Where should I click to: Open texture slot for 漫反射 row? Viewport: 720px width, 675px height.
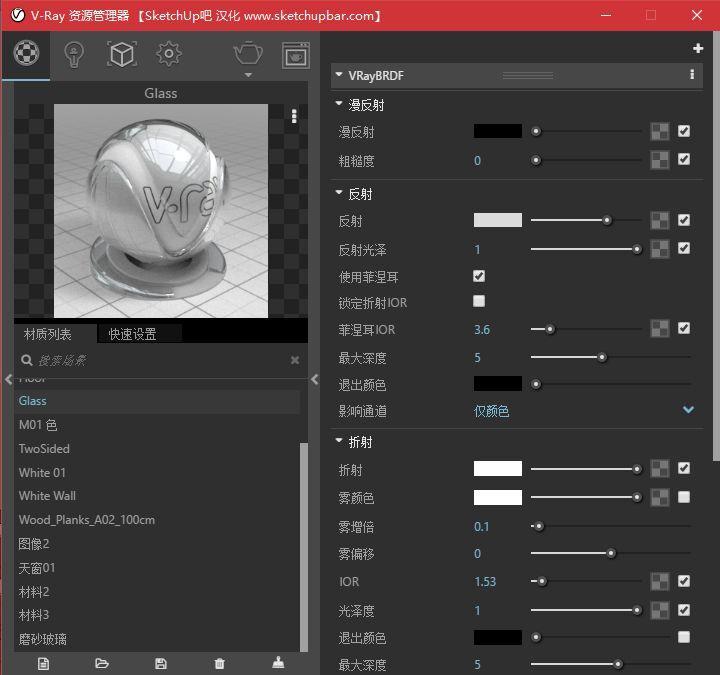click(660, 132)
